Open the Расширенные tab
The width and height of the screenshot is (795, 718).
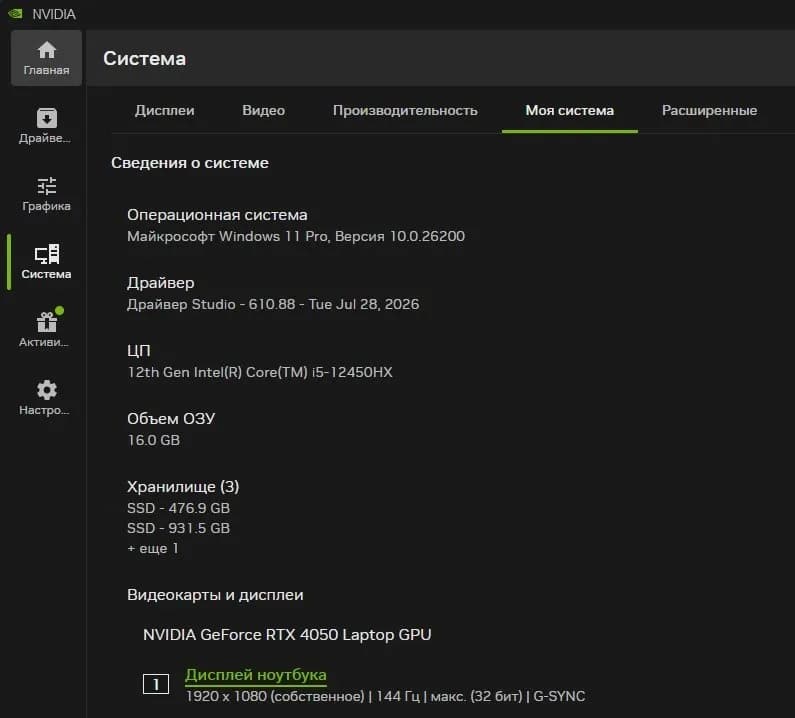pyautogui.click(x=709, y=110)
